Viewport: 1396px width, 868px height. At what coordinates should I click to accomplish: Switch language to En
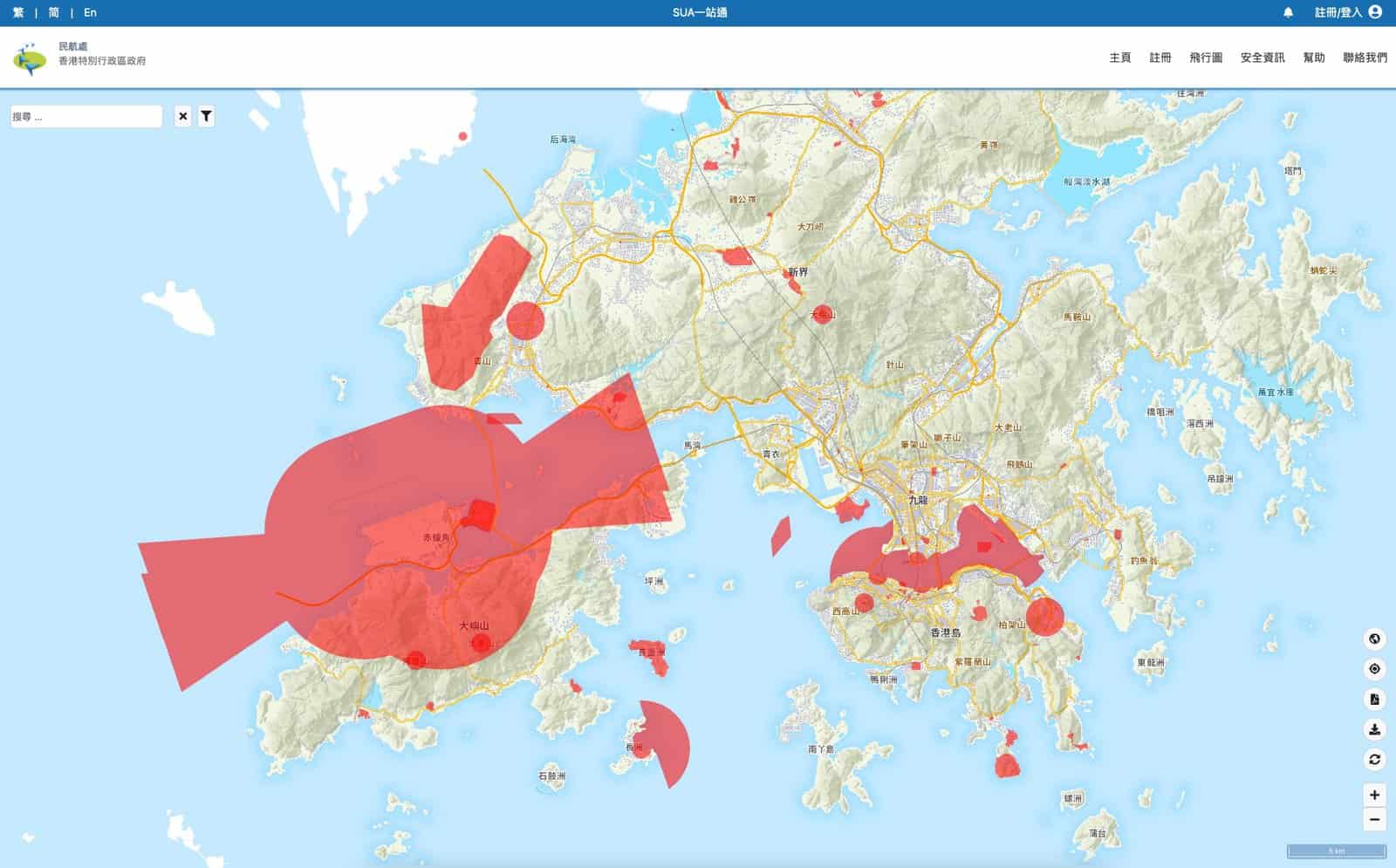(90, 12)
